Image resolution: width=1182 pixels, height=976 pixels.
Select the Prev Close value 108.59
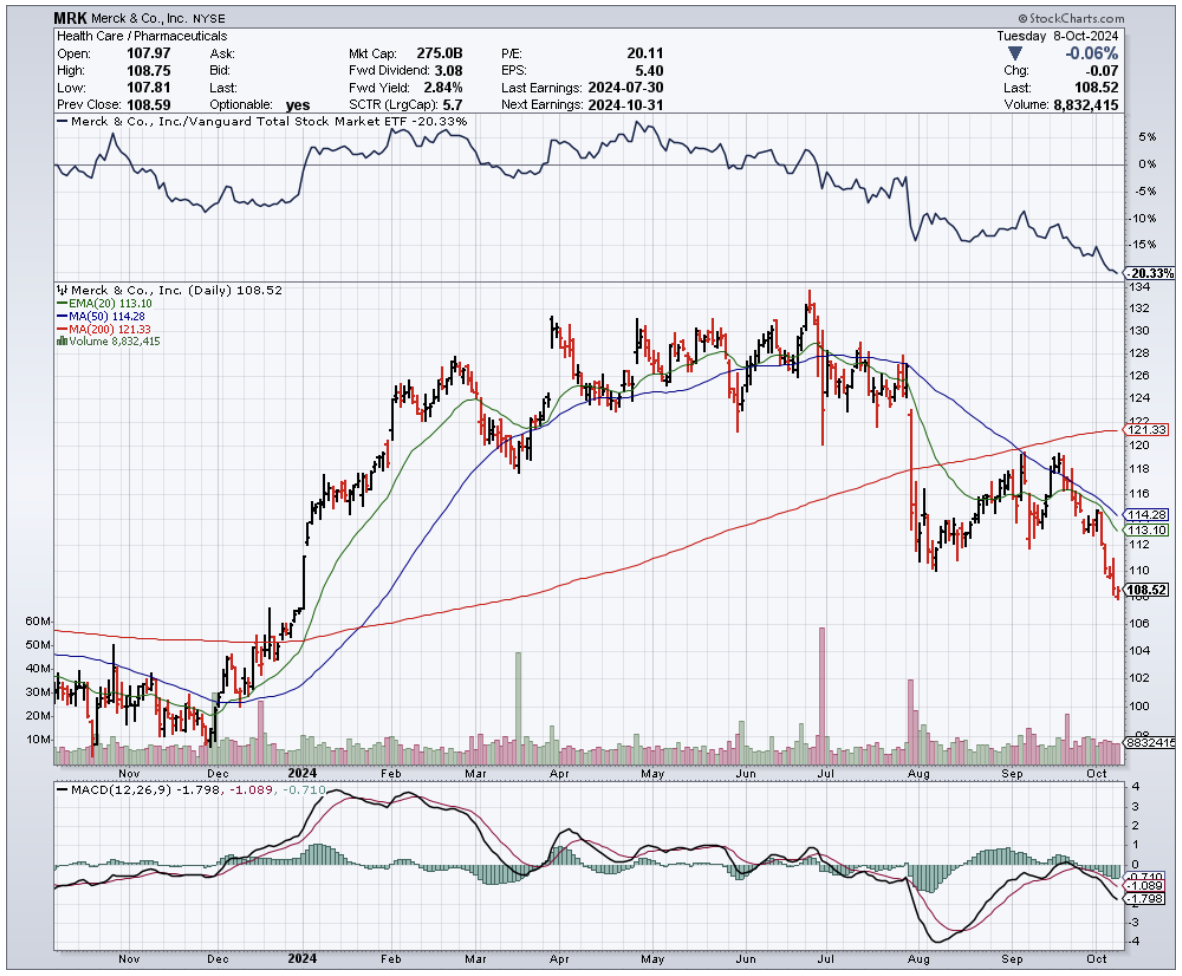click(x=149, y=105)
